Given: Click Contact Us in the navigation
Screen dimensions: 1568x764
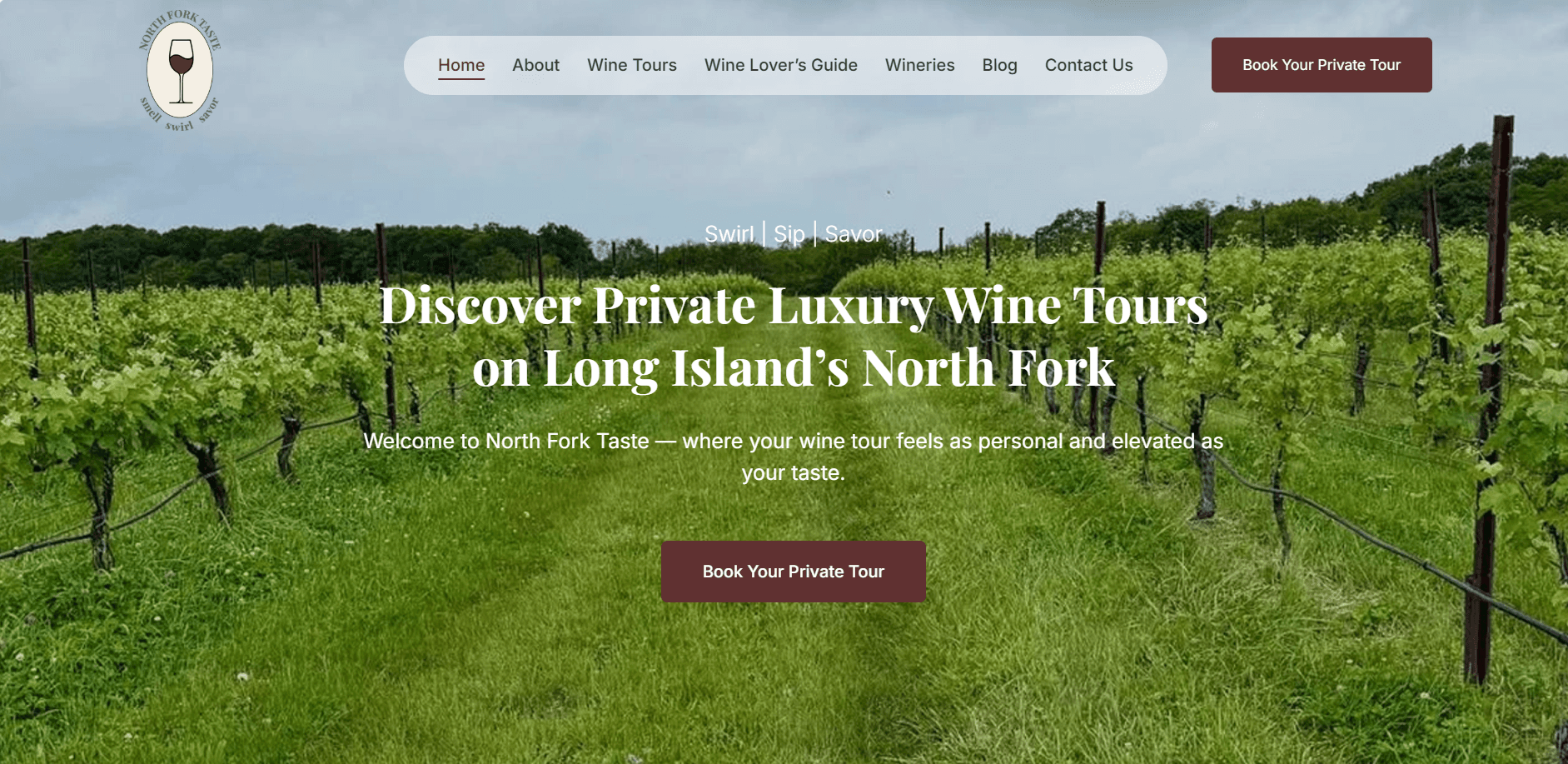Looking at the screenshot, I should click(1089, 65).
